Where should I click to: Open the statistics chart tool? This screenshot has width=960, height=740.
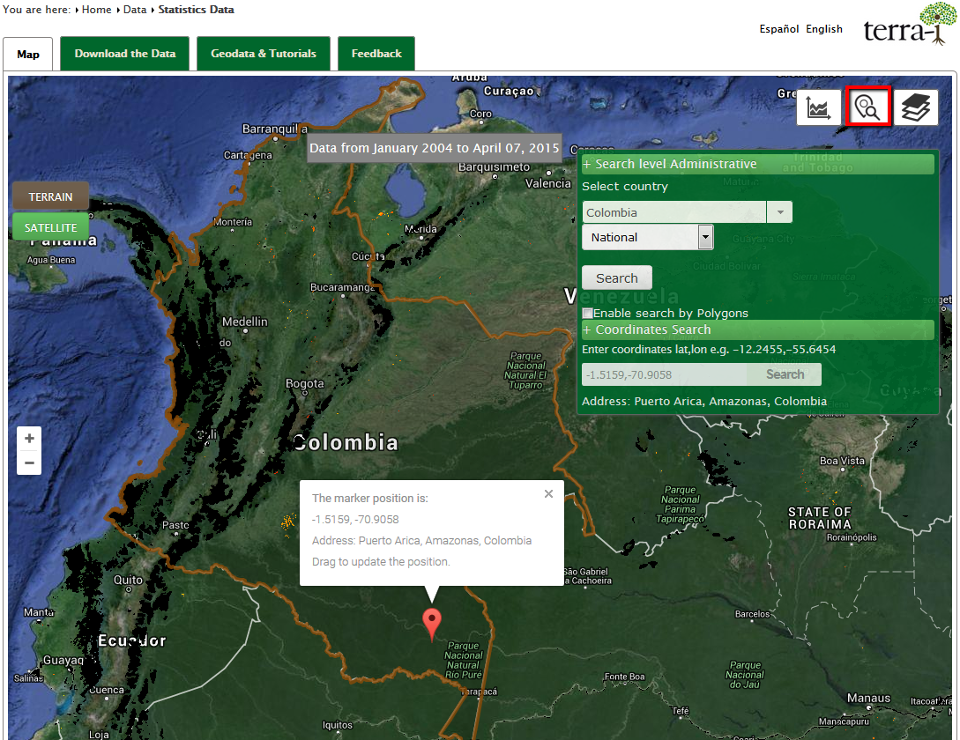[x=818, y=108]
